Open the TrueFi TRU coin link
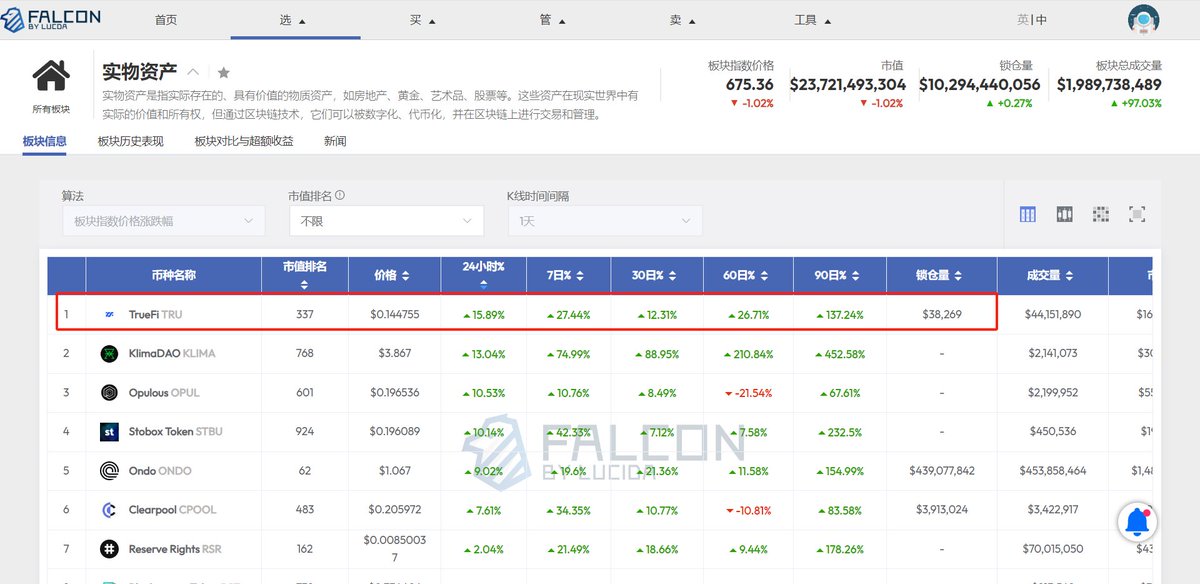 155,314
